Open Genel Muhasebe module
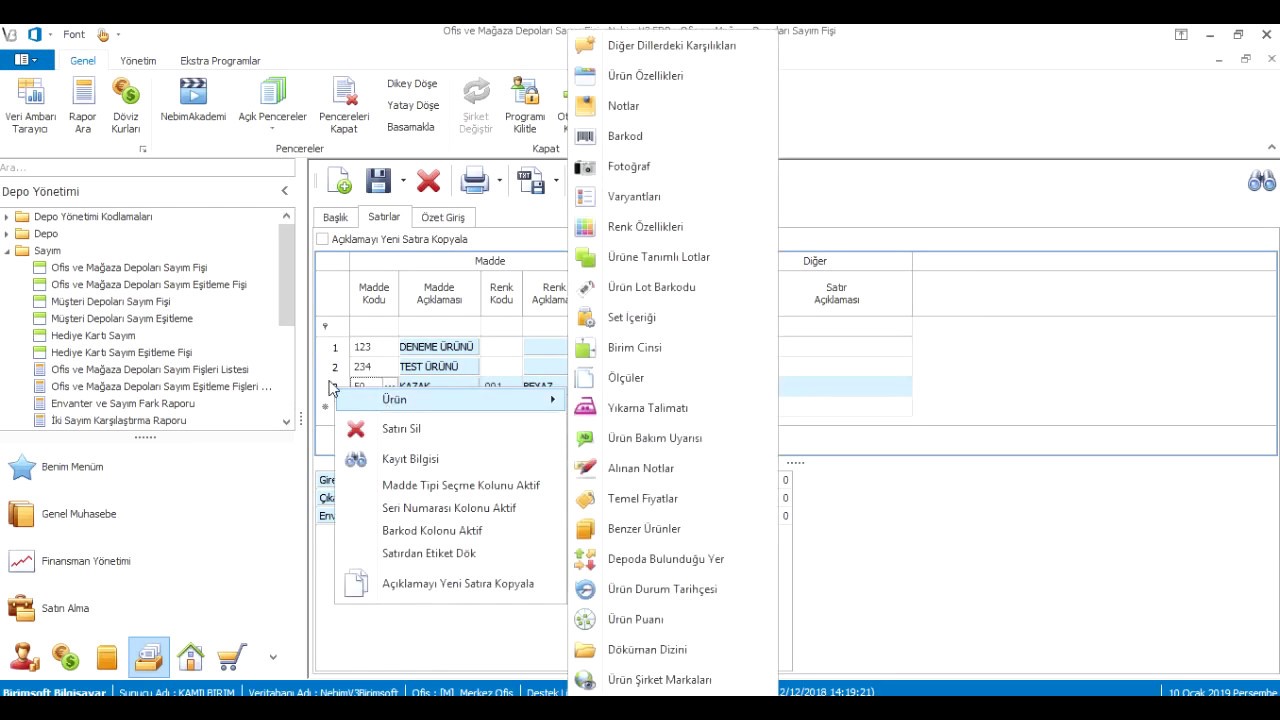The height and width of the screenshot is (720, 1280). click(79, 514)
